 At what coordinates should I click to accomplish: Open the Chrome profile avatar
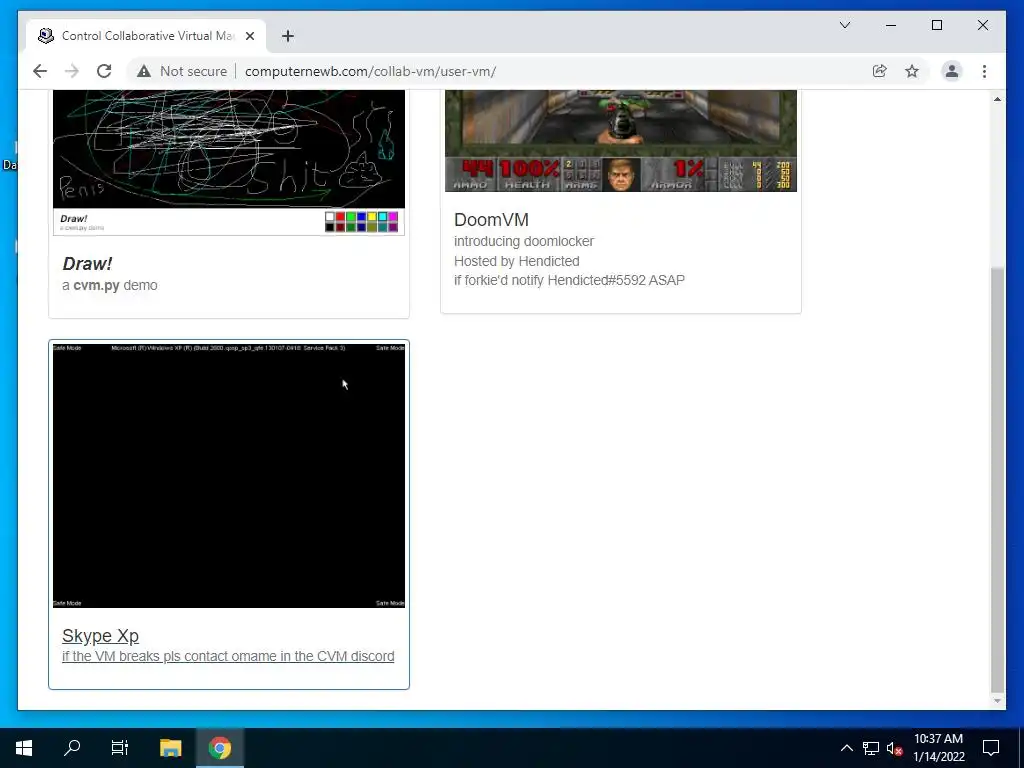(x=952, y=71)
